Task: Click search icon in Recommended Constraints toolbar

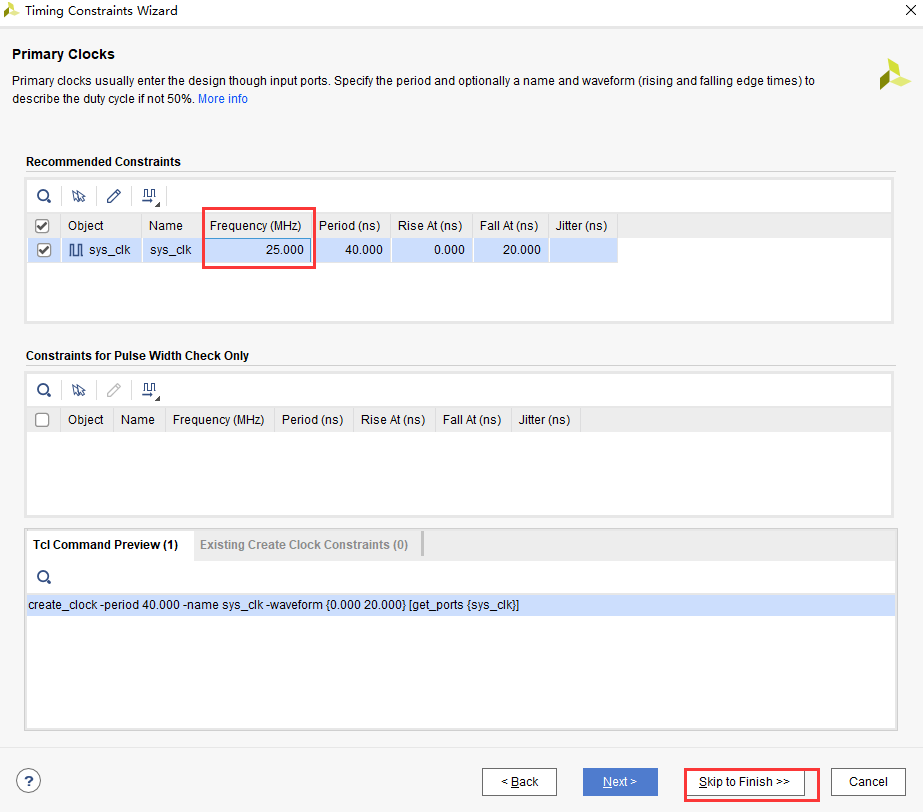Action: click(44, 196)
